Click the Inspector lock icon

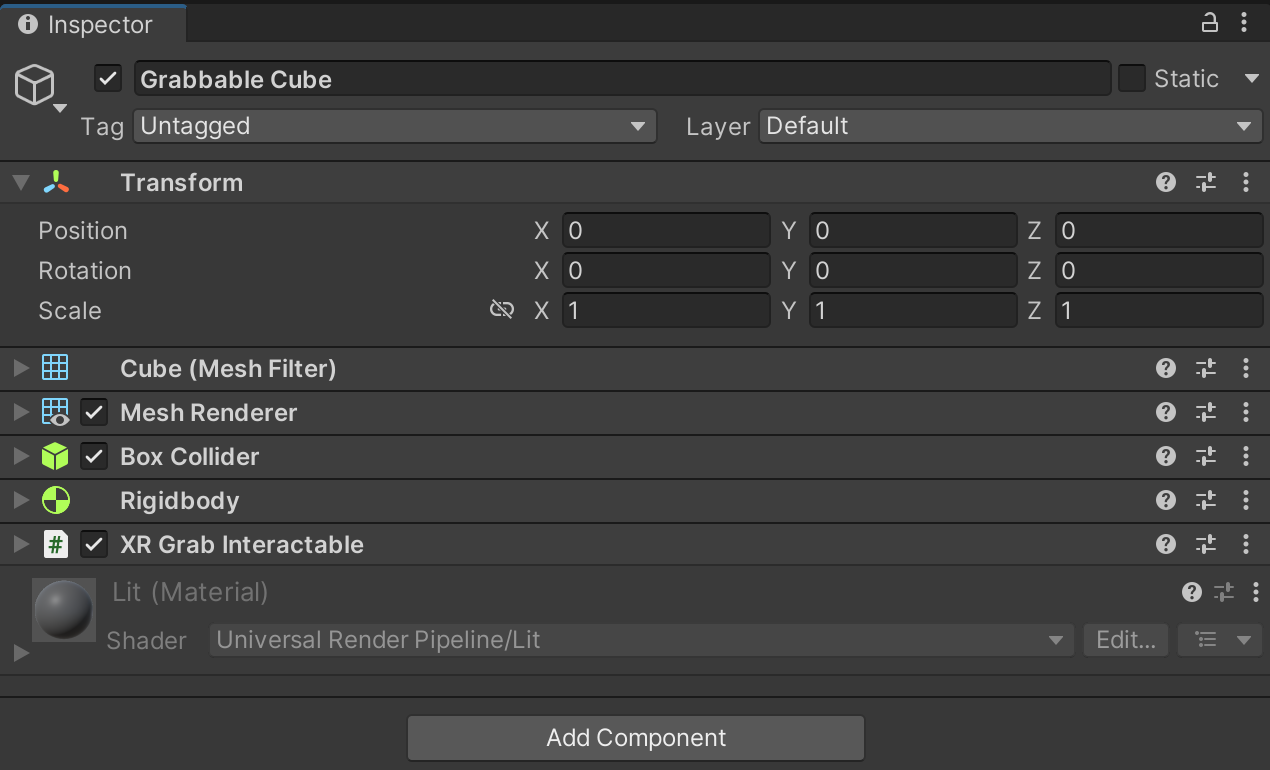(1209, 21)
